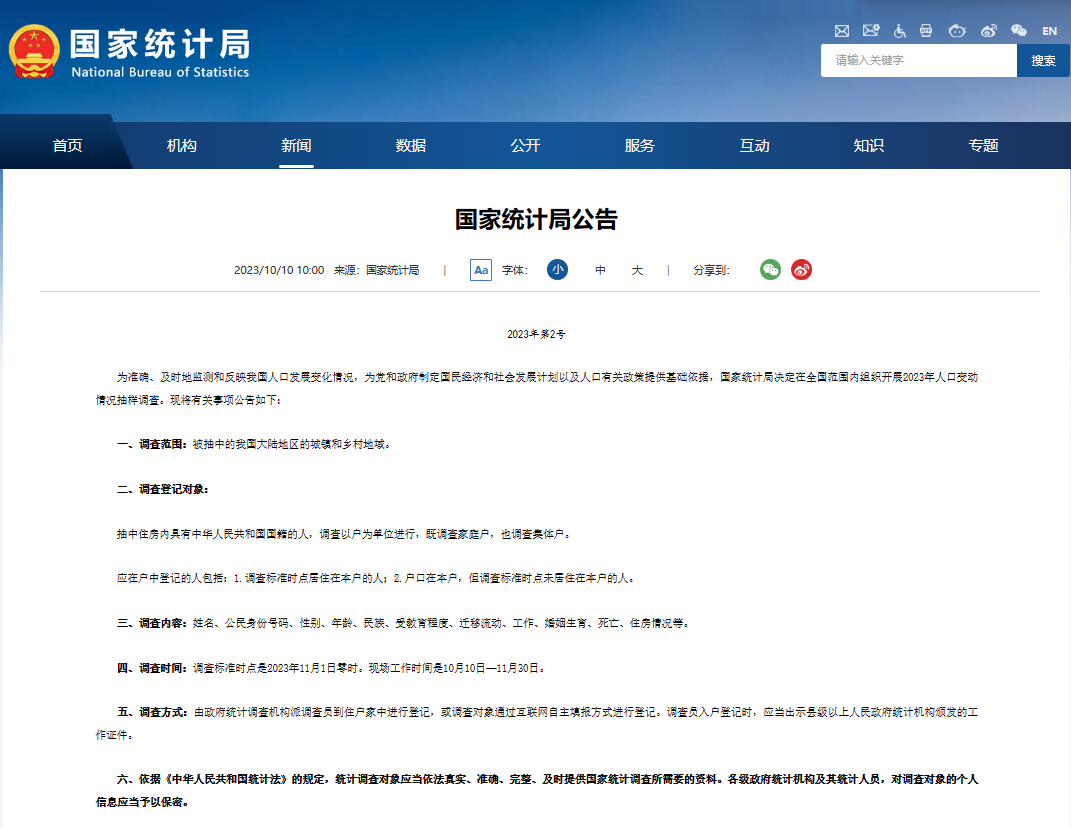The width and height of the screenshot is (1071, 828).
Task: Click the Aa font icon
Action: click(481, 270)
